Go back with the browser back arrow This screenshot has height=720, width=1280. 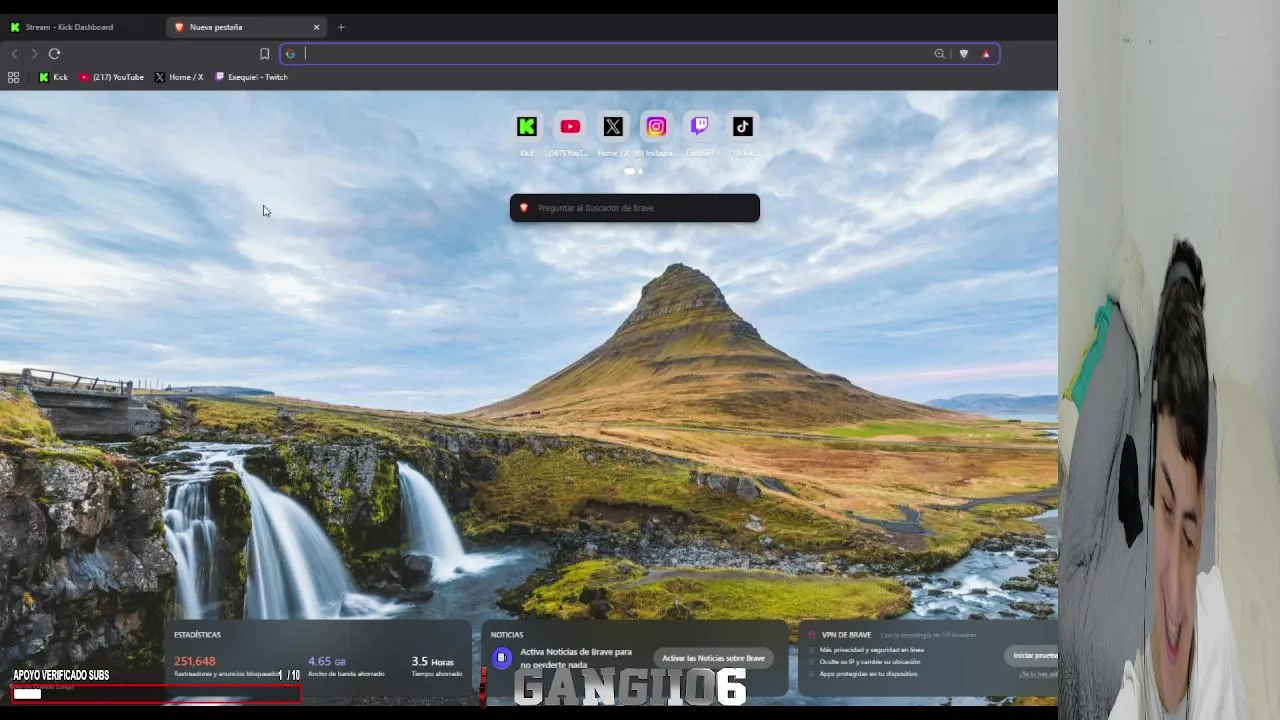point(14,54)
